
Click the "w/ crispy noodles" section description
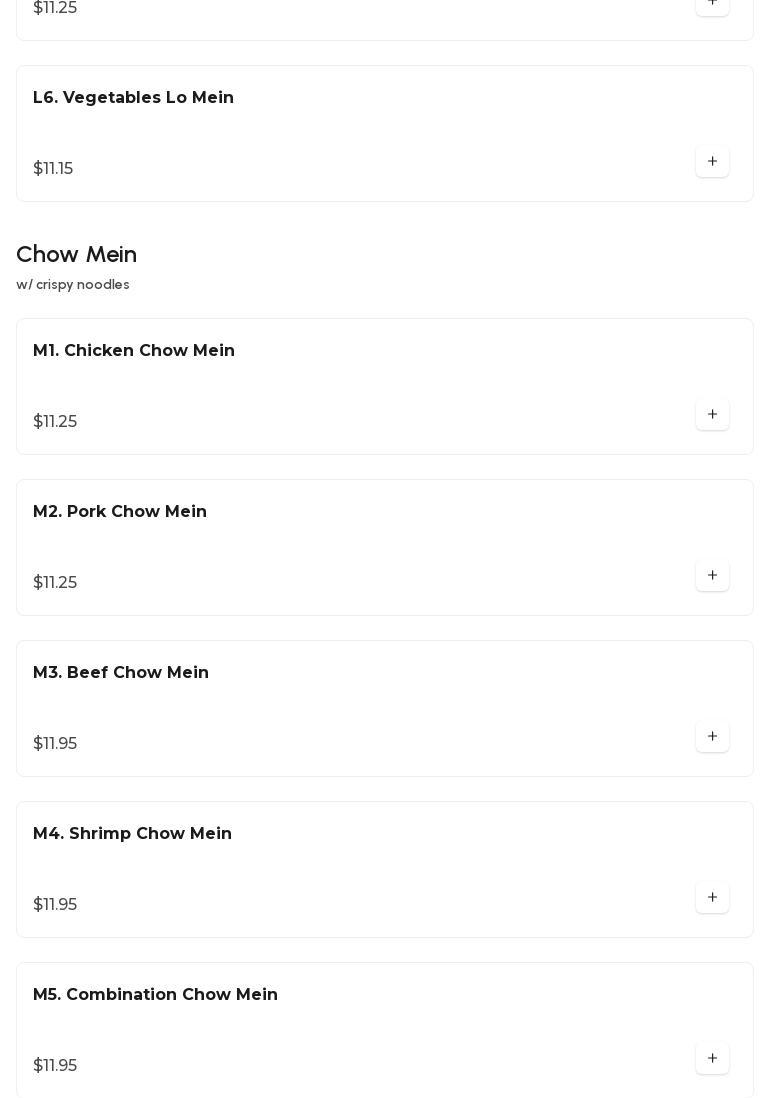click(73, 285)
